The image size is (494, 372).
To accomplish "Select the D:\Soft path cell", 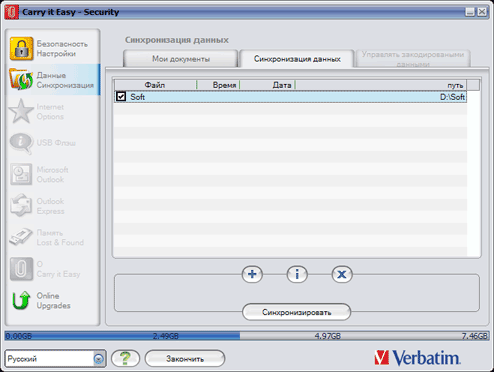I will coord(452,97).
